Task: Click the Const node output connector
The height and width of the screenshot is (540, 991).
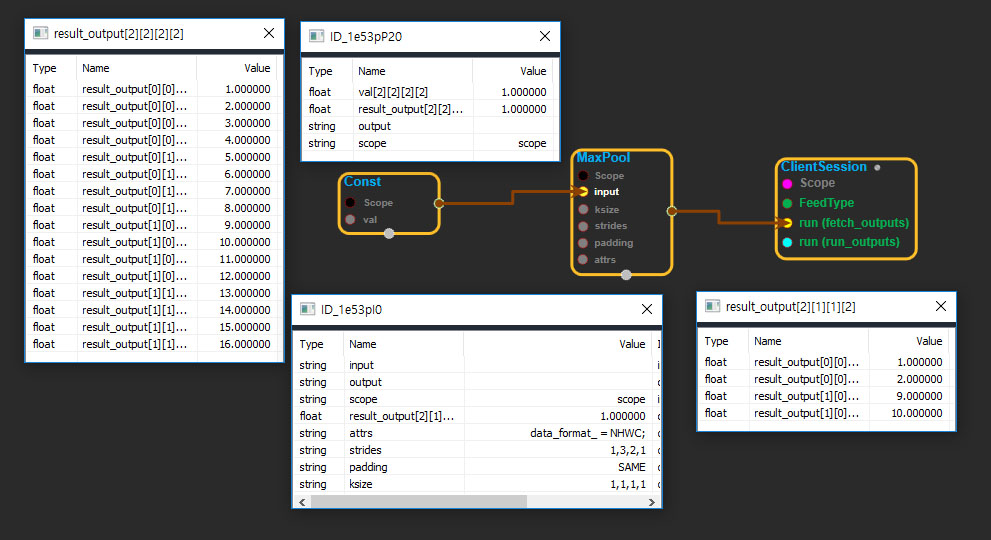Action: (x=438, y=203)
